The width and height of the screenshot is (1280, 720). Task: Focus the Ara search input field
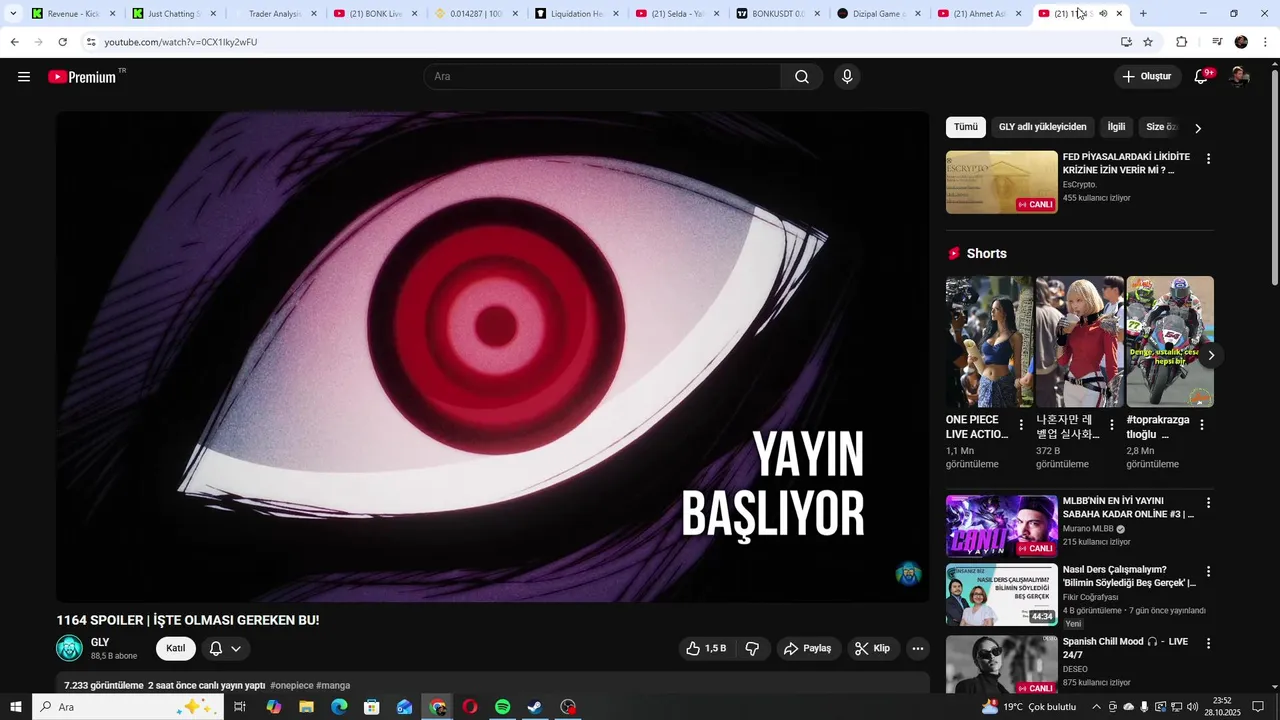click(602, 77)
